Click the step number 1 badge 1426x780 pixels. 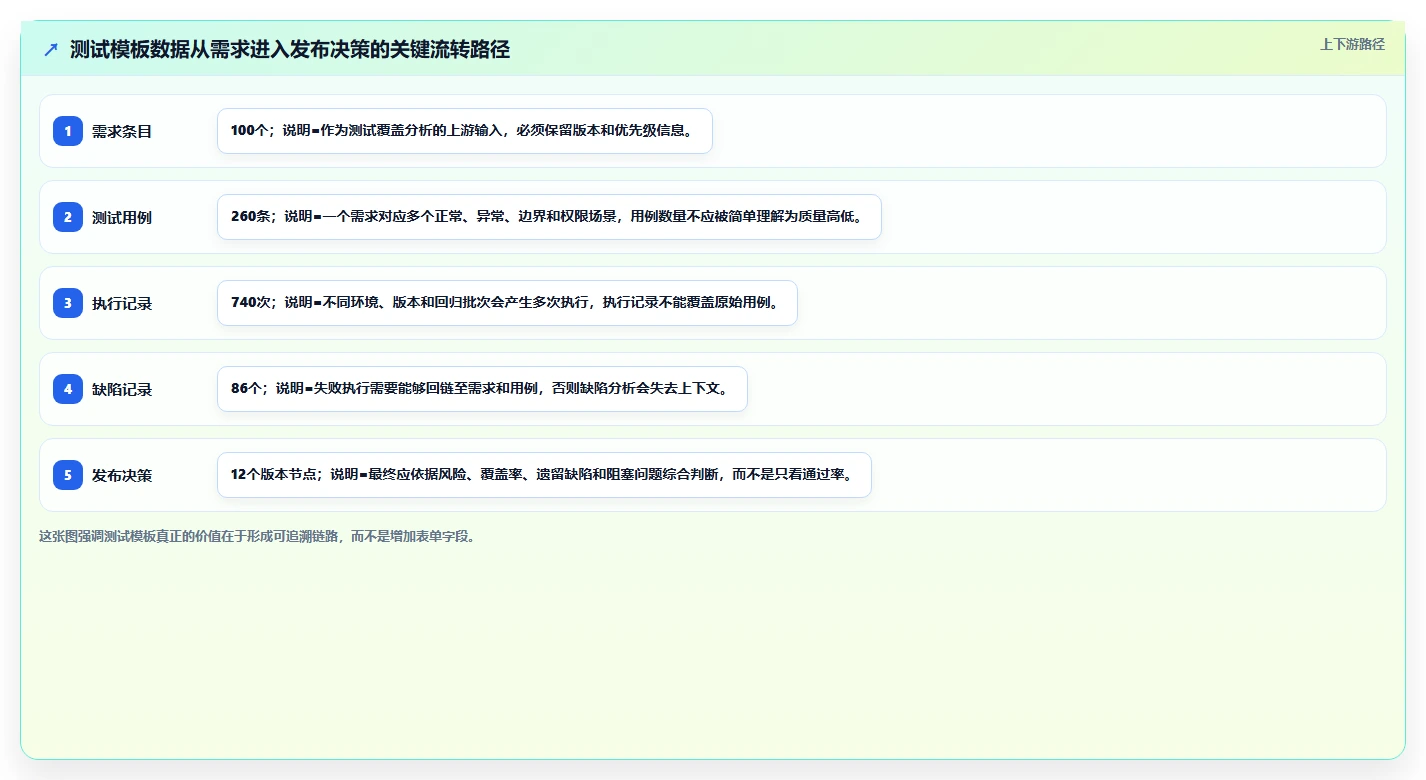(x=68, y=131)
